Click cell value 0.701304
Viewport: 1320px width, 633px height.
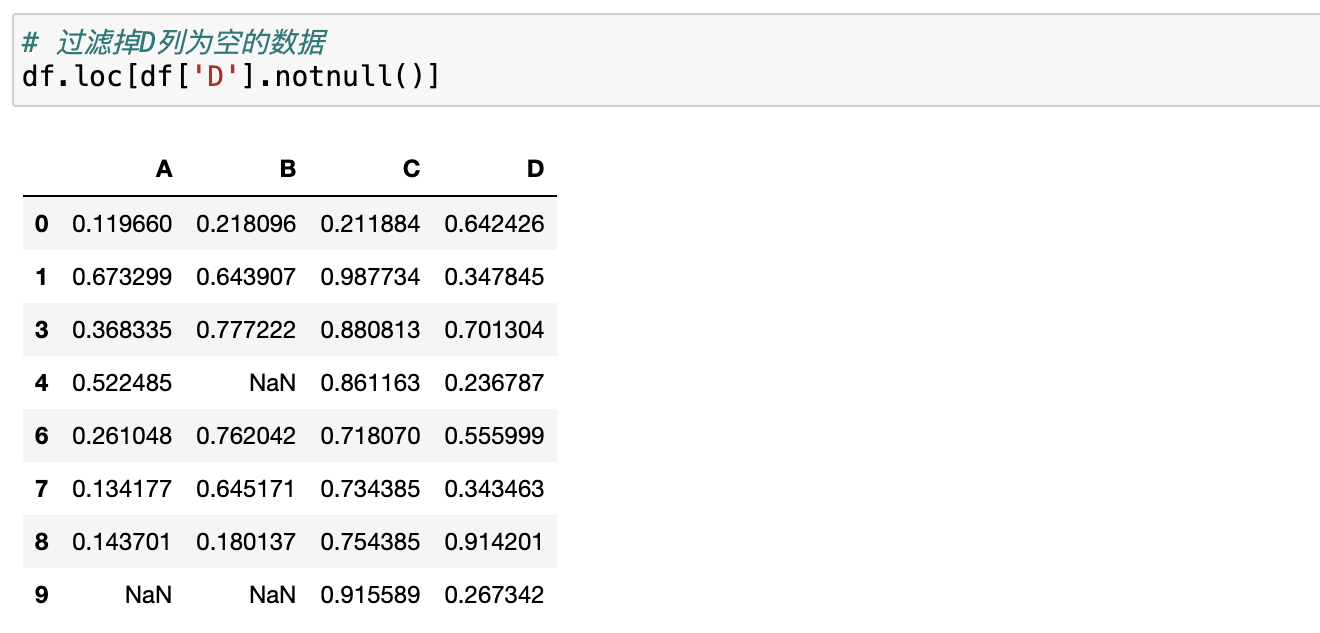(x=494, y=329)
